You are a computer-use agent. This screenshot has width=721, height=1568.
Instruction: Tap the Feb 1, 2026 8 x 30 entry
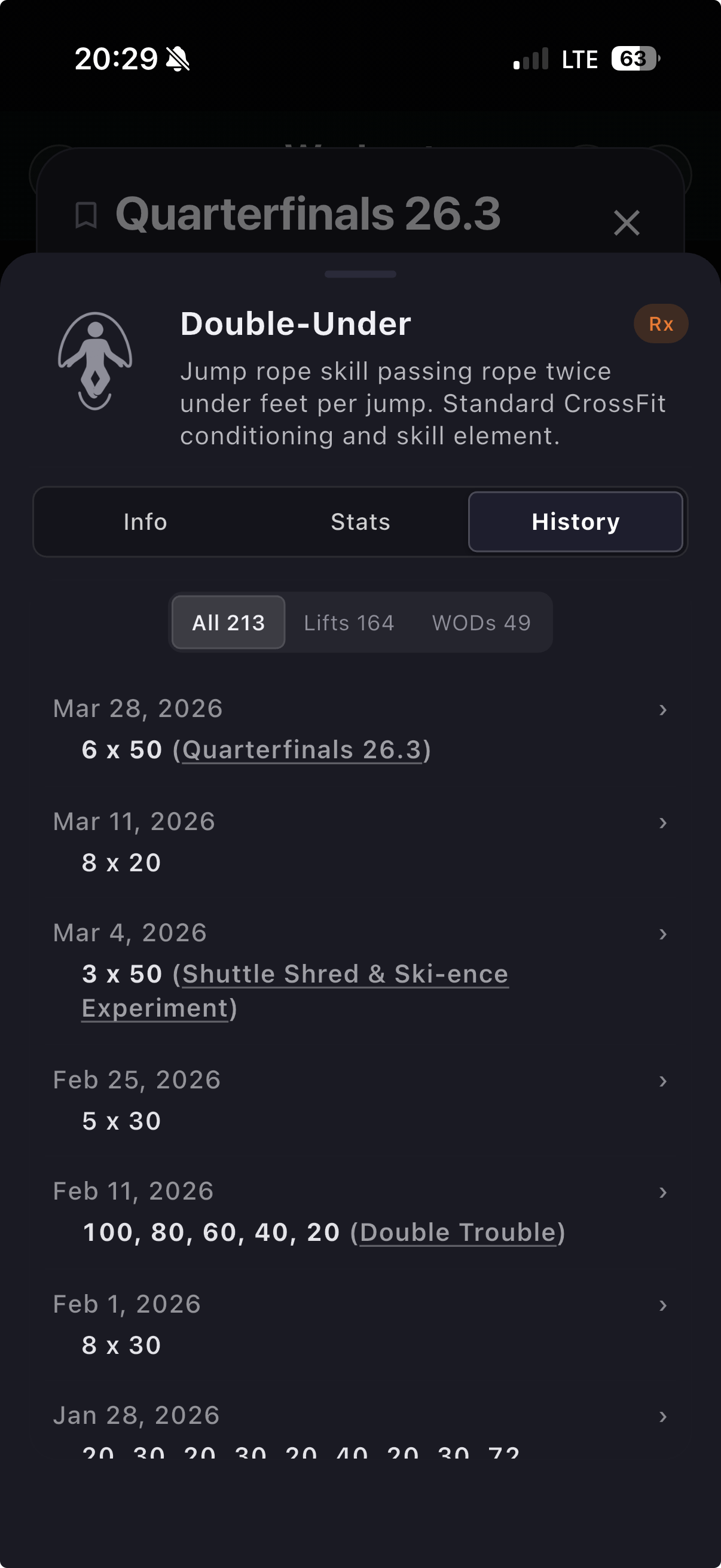coord(122,1345)
